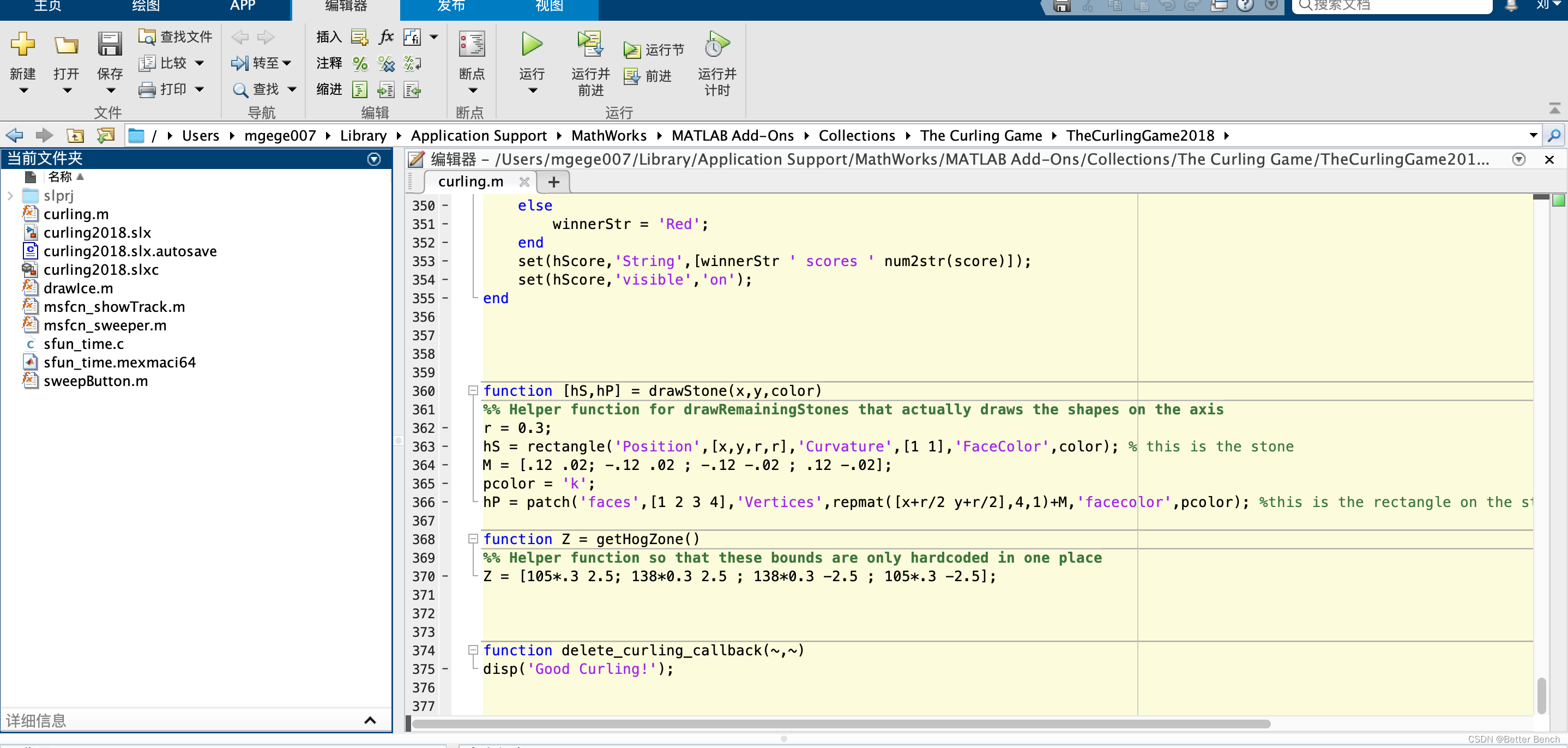Collapse the drawStone function code fold
Screen dimensions: 1568x748
pyautogui.click(x=472, y=391)
